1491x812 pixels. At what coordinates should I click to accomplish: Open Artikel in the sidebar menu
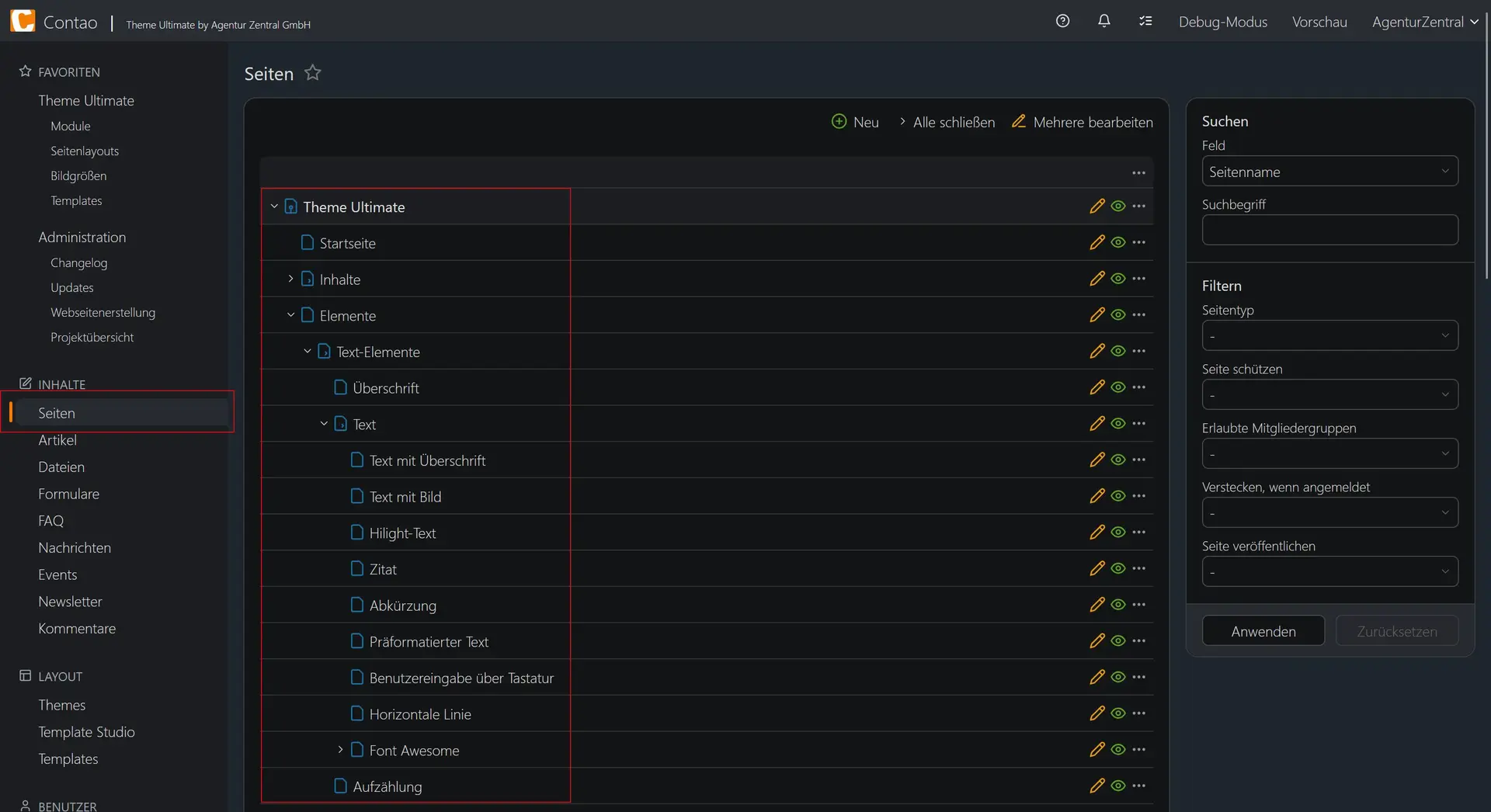pyautogui.click(x=57, y=440)
